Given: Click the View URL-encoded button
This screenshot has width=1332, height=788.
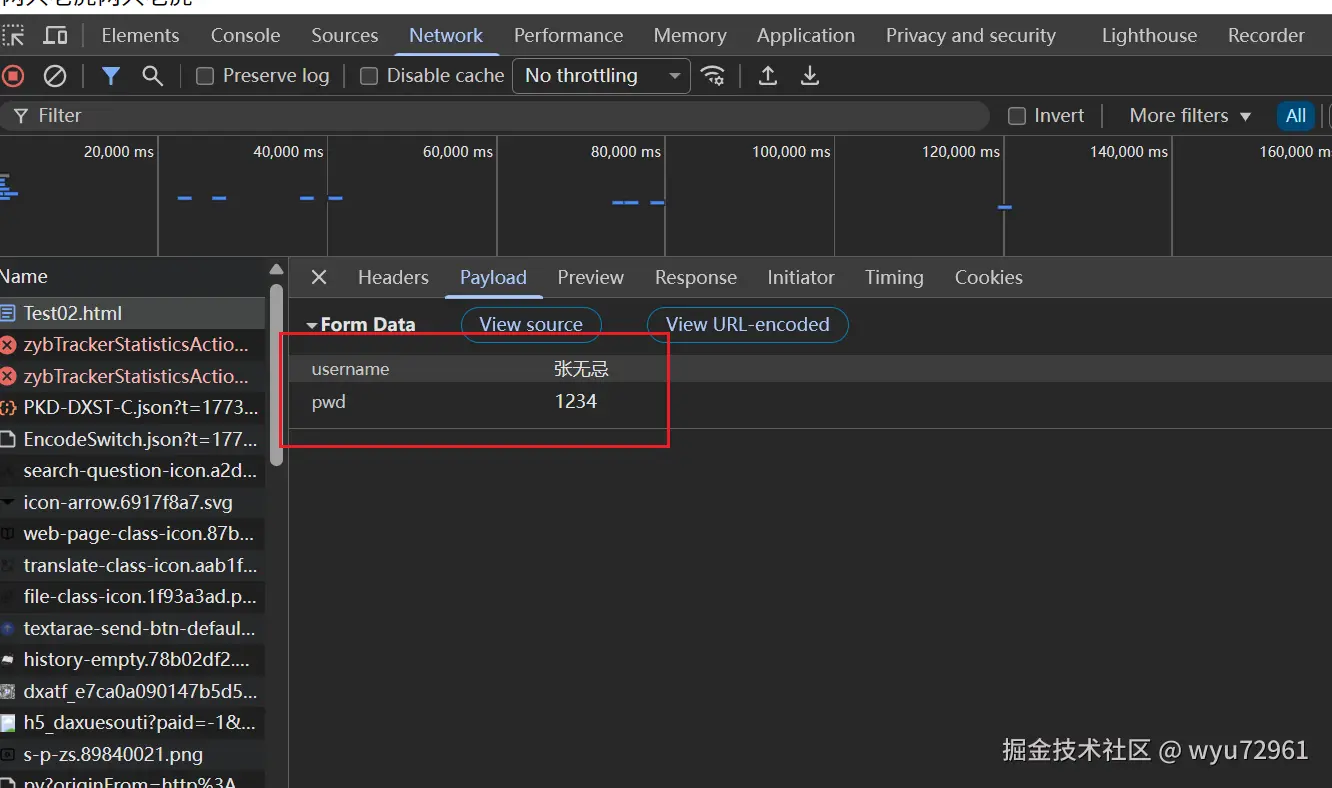Looking at the screenshot, I should click(748, 325).
